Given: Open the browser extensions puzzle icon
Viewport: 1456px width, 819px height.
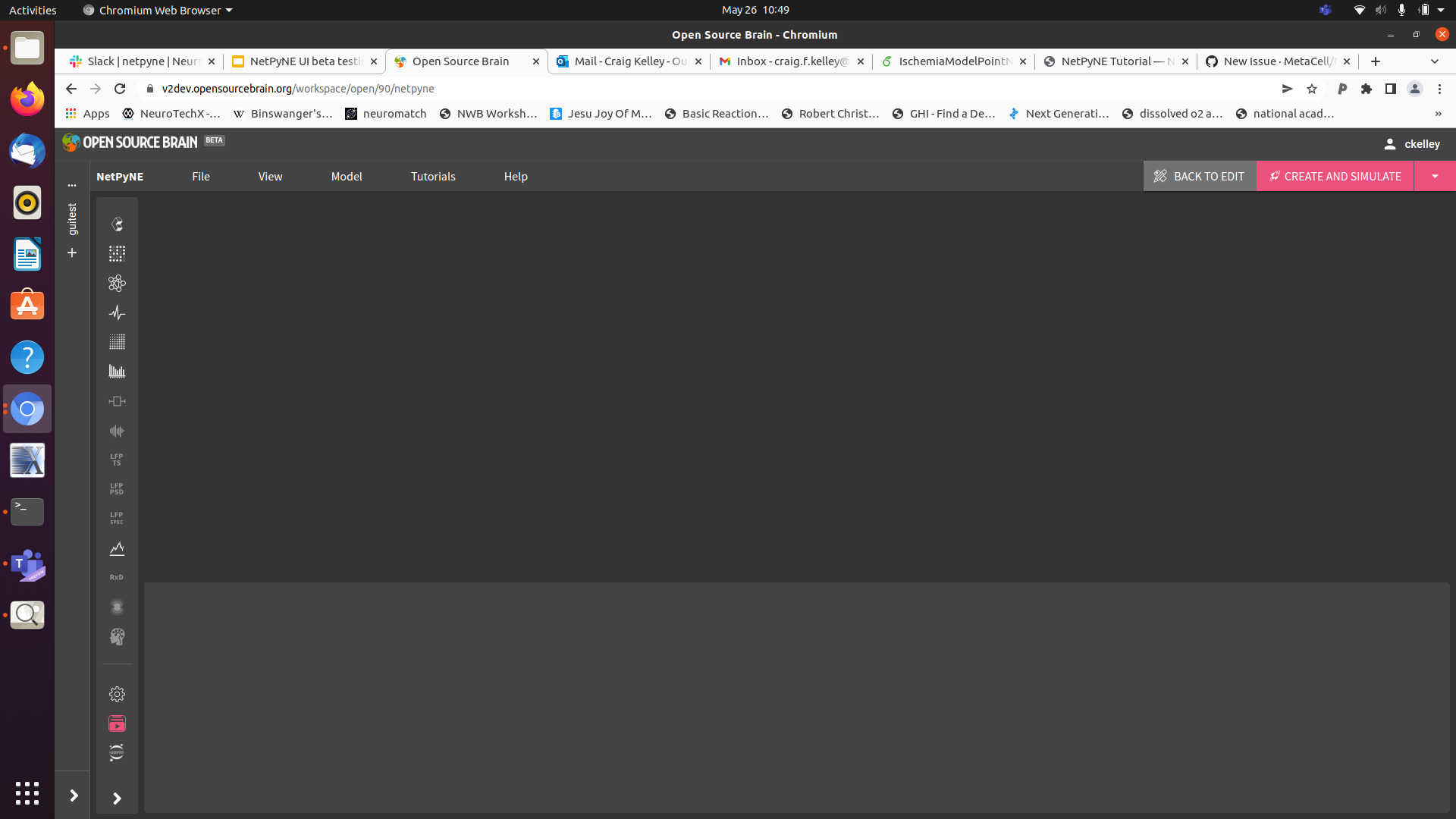Looking at the screenshot, I should [x=1367, y=89].
